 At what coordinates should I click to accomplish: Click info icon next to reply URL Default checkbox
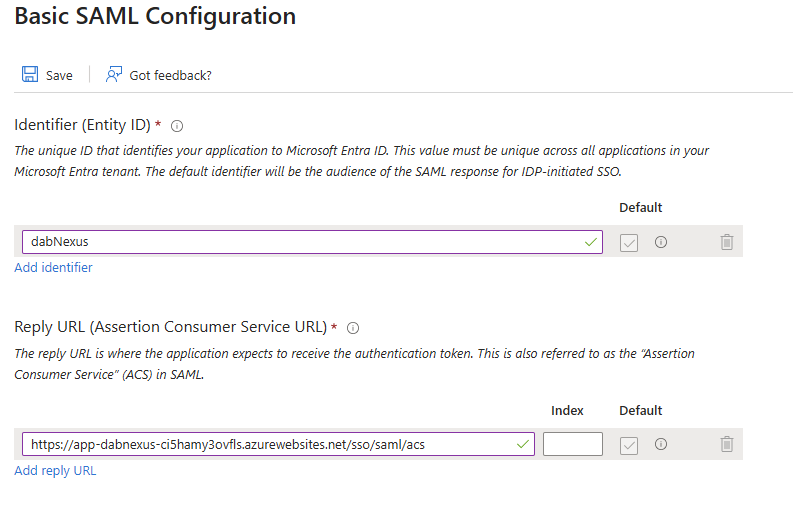click(661, 444)
